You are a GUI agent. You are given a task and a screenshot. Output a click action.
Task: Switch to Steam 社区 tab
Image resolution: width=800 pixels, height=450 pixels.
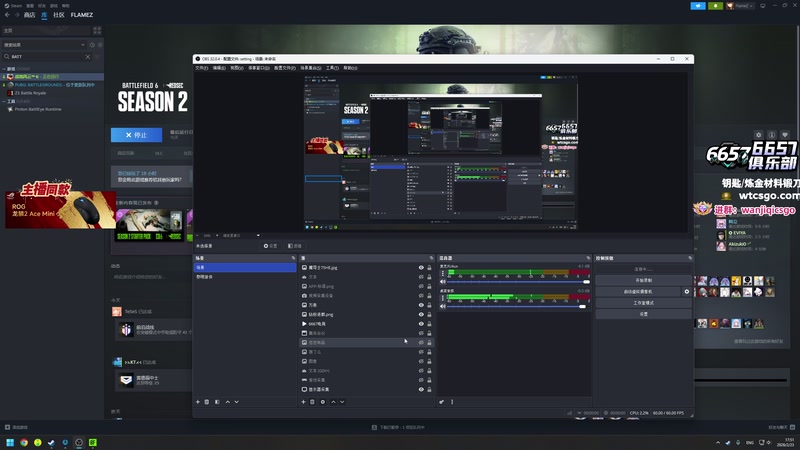59,15
